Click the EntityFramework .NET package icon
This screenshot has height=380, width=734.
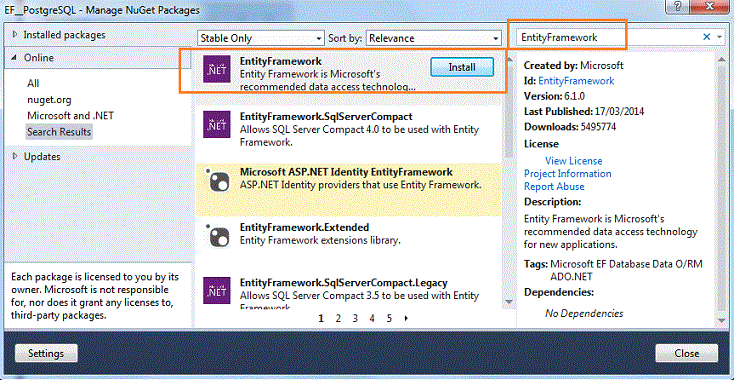[x=216, y=71]
